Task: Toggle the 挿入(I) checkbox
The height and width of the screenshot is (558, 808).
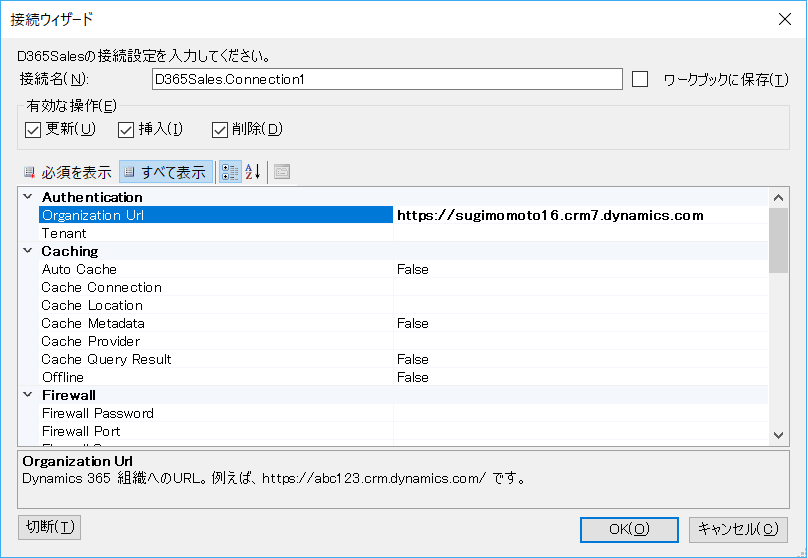Action: [x=126, y=130]
